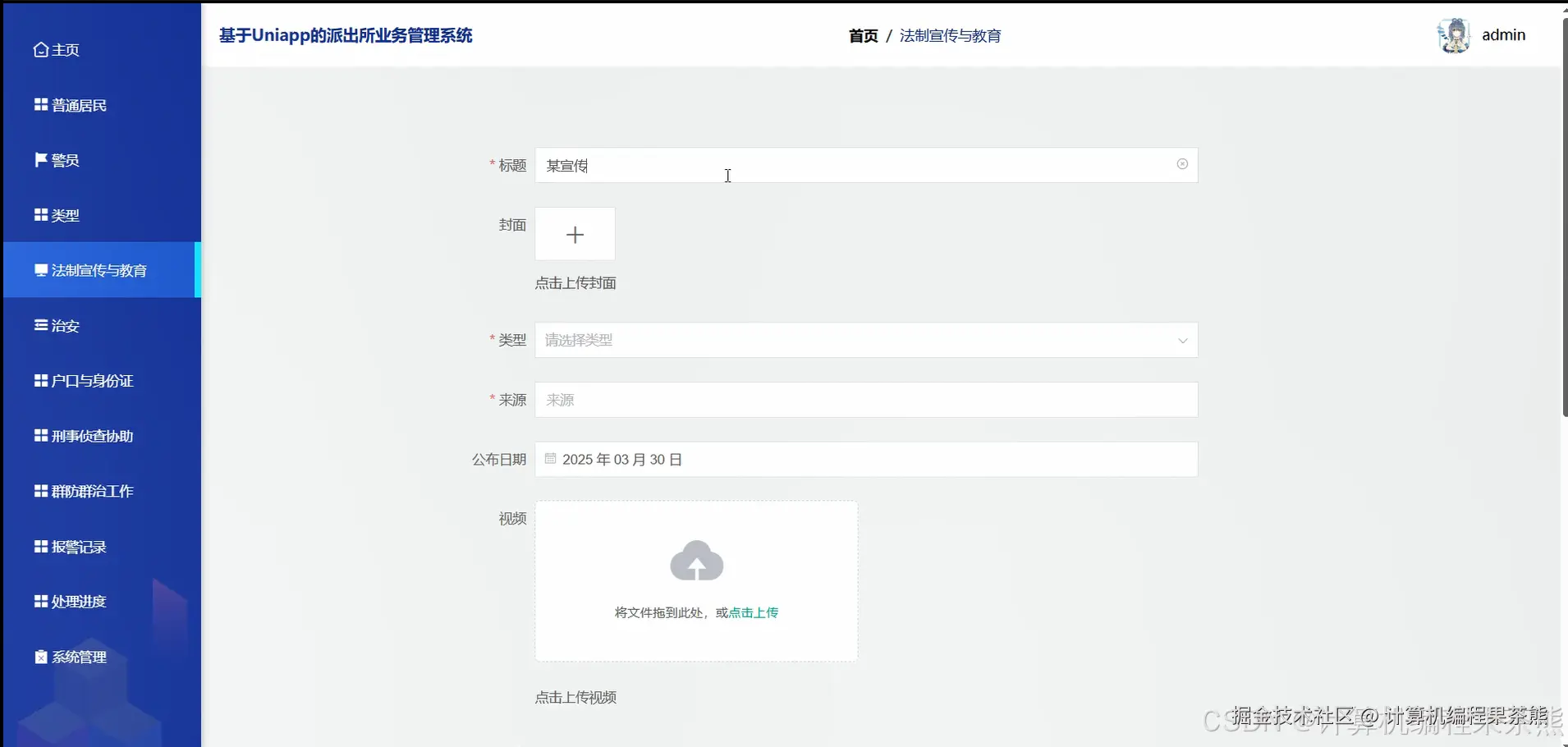Image resolution: width=1568 pixels, height=747 pixels.
Task: Go to 首页 in the breadcrumb
Action: pos(863,35)
